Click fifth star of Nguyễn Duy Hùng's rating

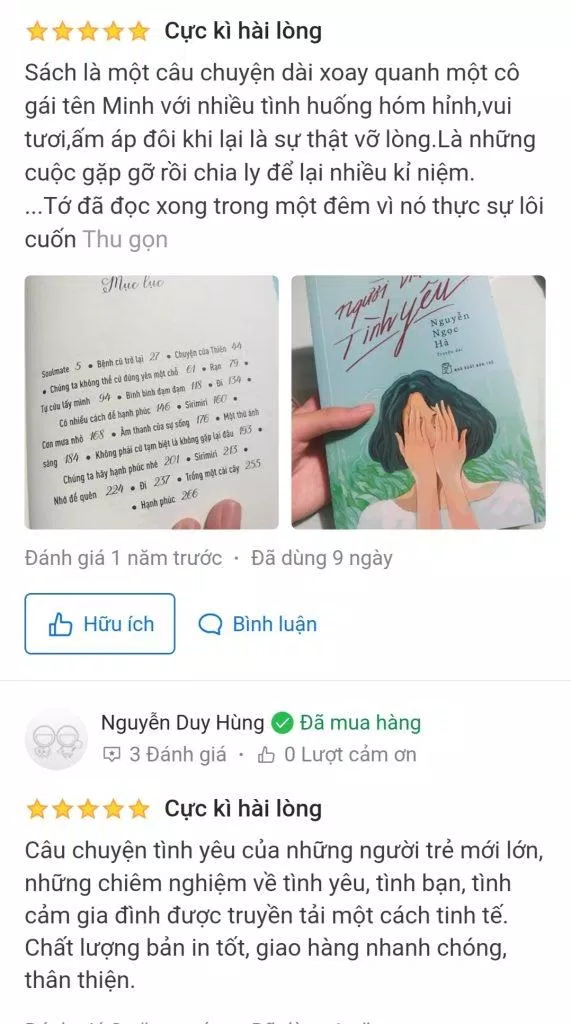click(139, 809)
